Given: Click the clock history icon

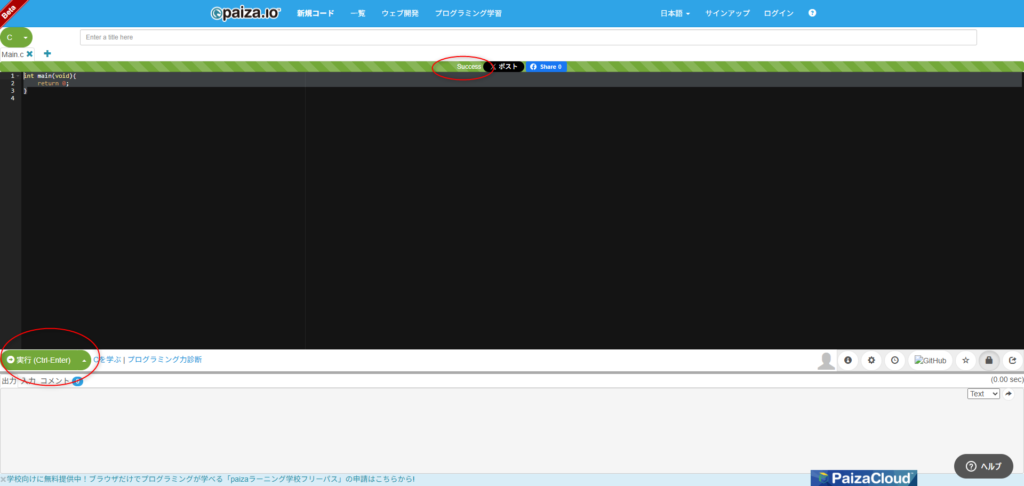Looking at the screenshot, I should tap(894, 360).
